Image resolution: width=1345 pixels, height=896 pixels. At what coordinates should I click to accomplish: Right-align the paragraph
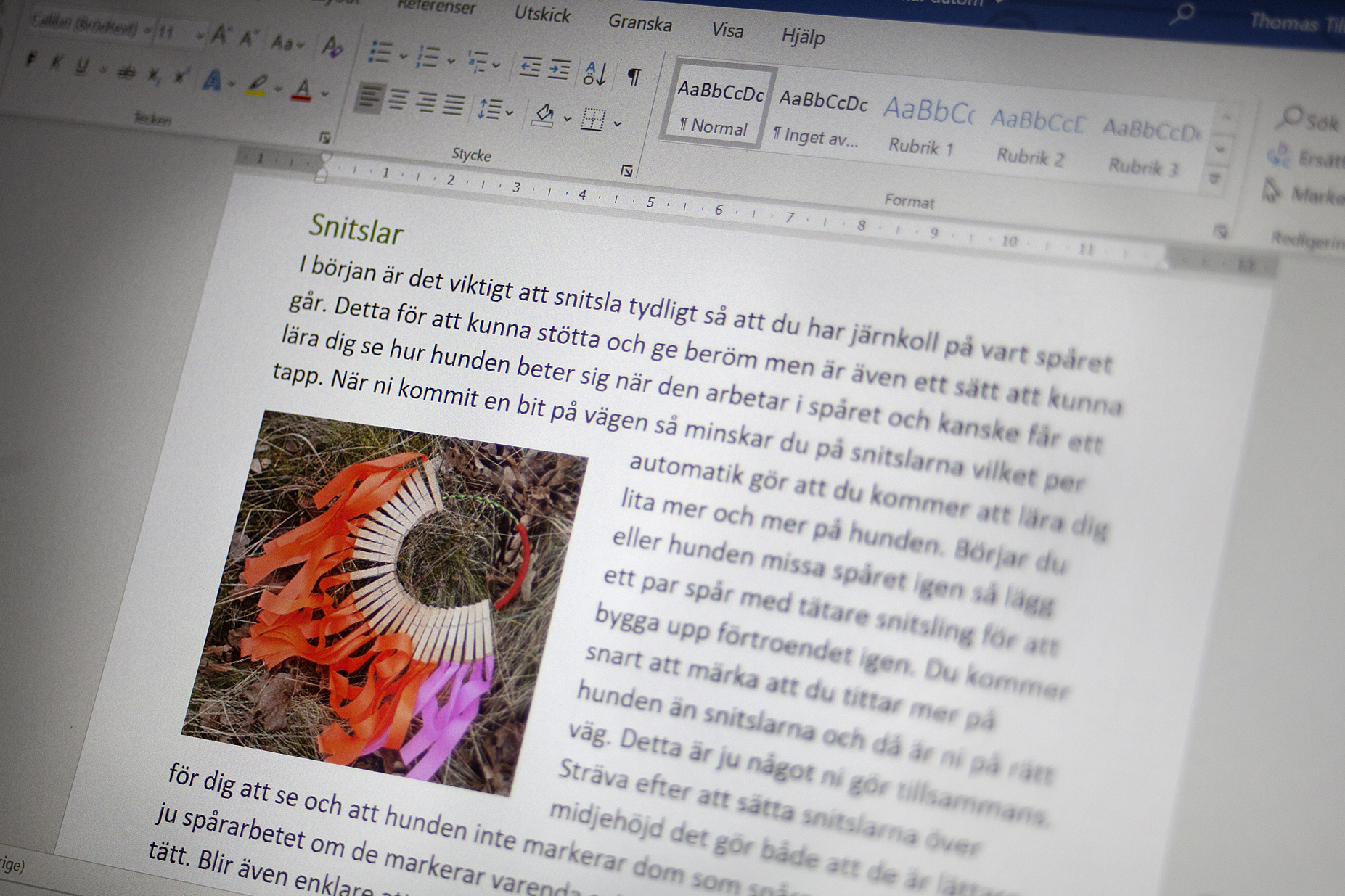point(425,102)
